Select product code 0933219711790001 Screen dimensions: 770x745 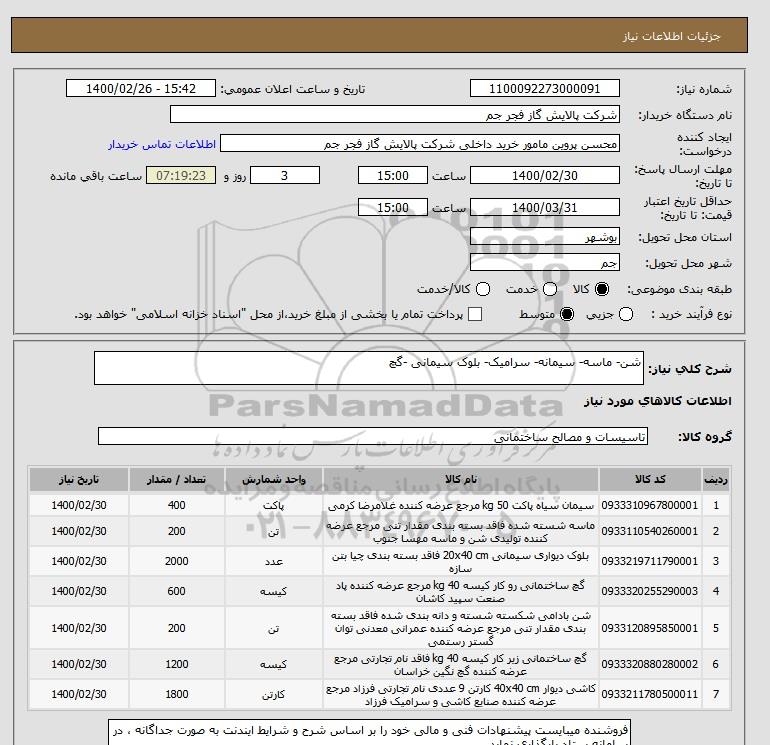click(650, 561)
